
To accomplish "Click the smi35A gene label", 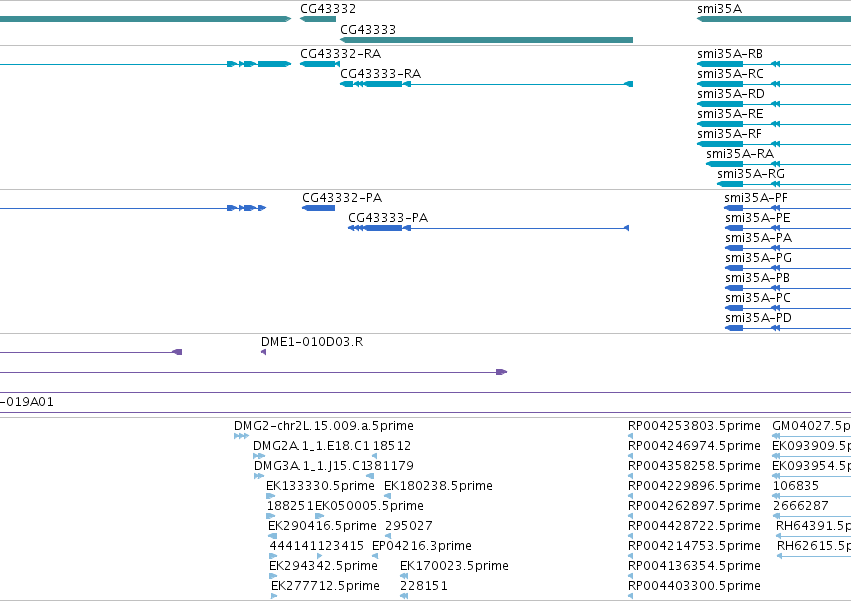I will coord(719,9).
